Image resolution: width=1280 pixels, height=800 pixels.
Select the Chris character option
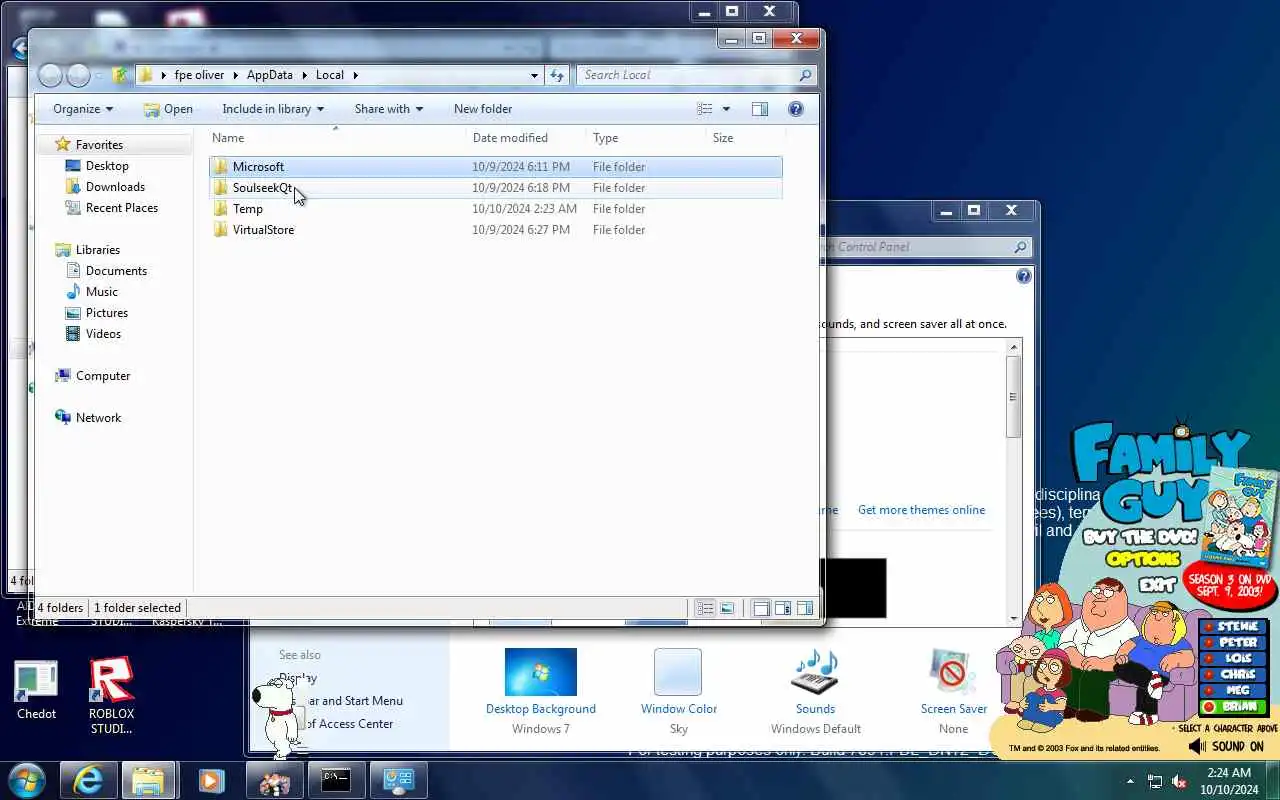click(1233, 675)
